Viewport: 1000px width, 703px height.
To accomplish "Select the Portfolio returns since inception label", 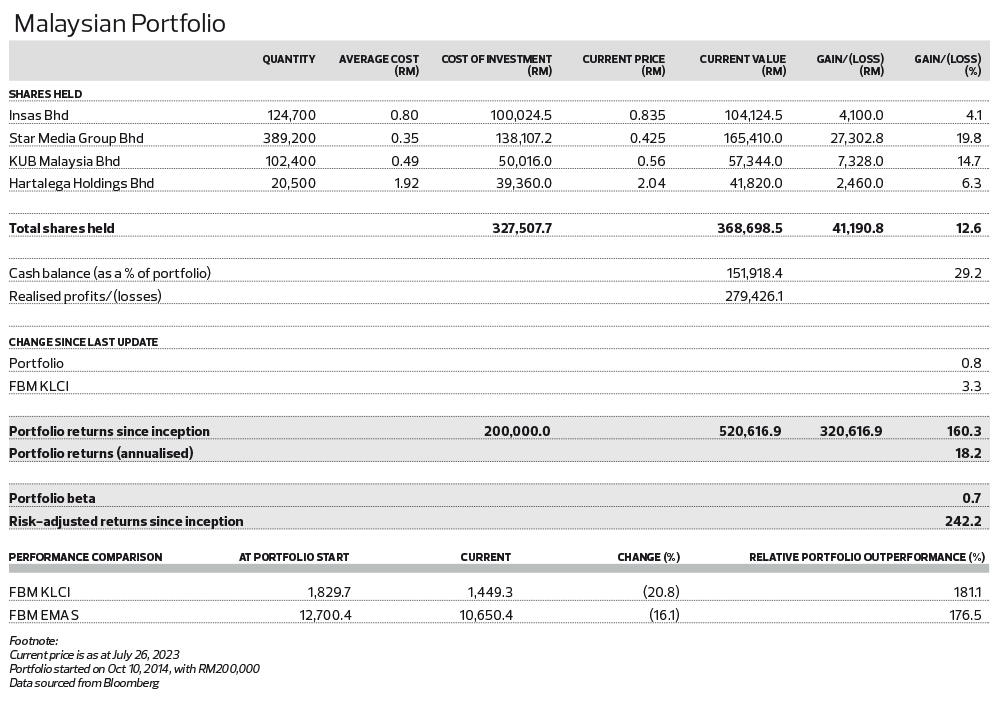I will point(109,431).
